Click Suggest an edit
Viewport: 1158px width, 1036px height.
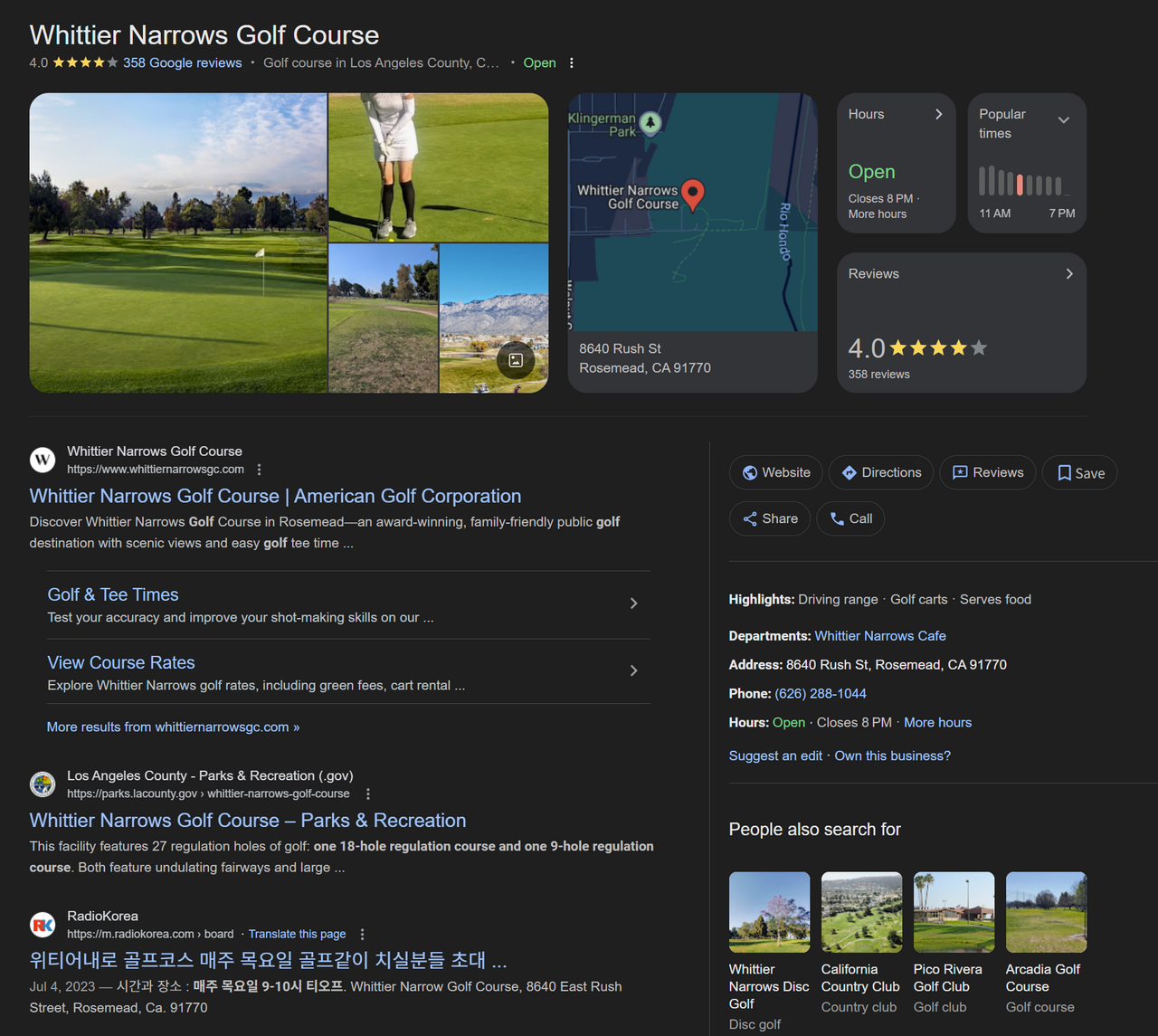775,756
